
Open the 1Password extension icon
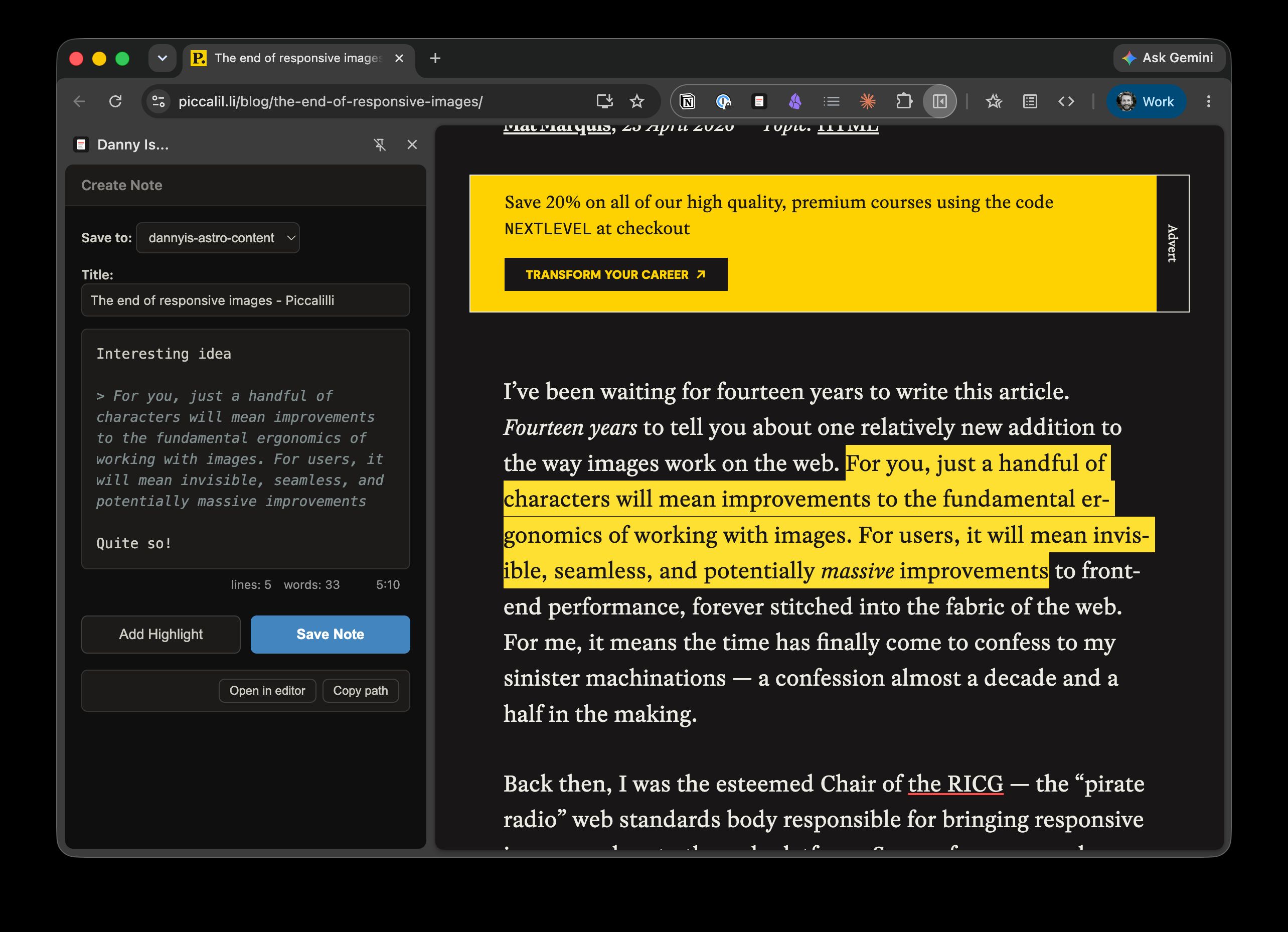tap(724, 102)
